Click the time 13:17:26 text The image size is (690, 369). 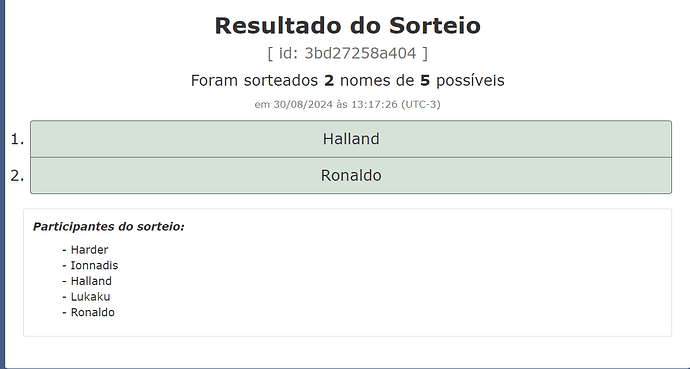coord(374,105)
